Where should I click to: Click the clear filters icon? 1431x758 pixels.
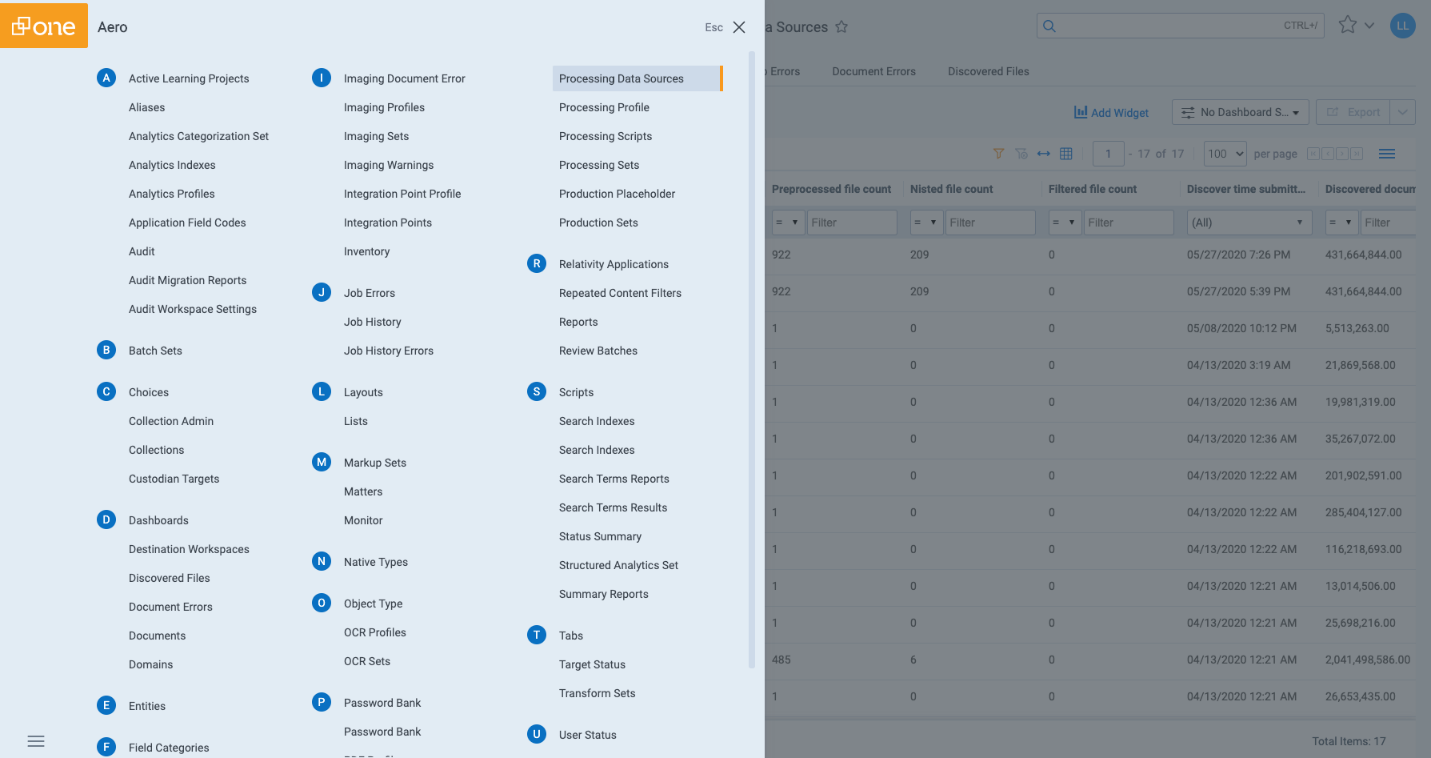(1021, 153)
